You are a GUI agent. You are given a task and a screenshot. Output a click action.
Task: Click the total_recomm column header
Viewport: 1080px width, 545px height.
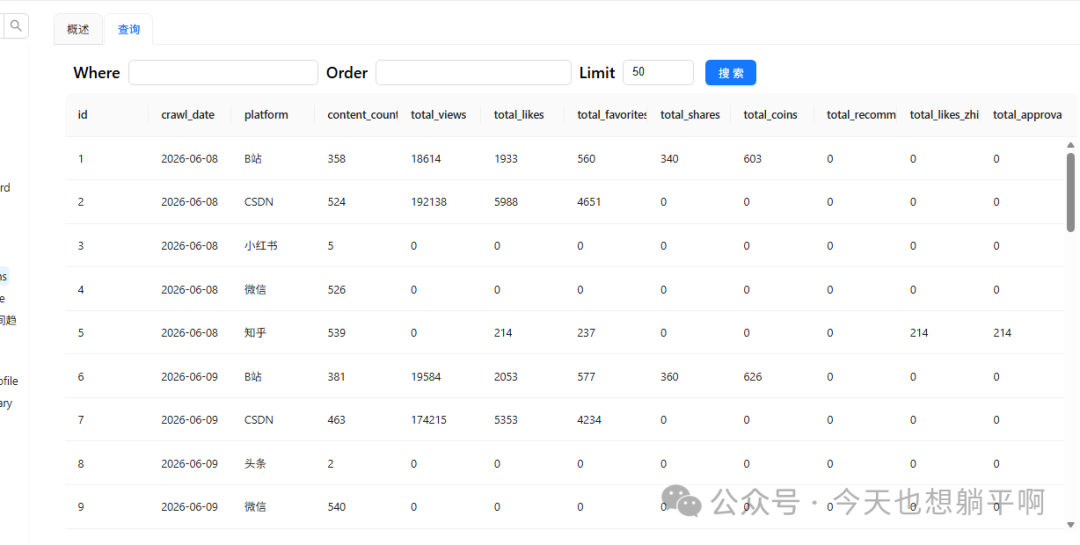[862, 115]
